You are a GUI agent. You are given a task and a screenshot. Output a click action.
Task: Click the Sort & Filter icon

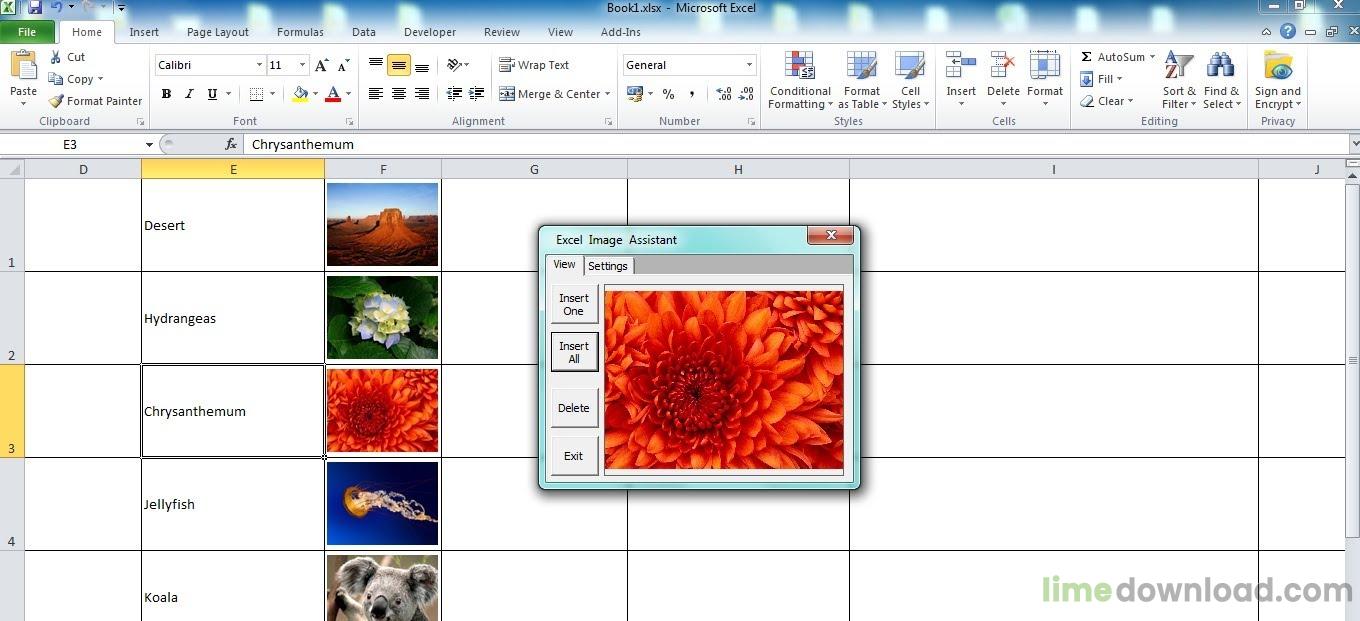pos(1179,66)
